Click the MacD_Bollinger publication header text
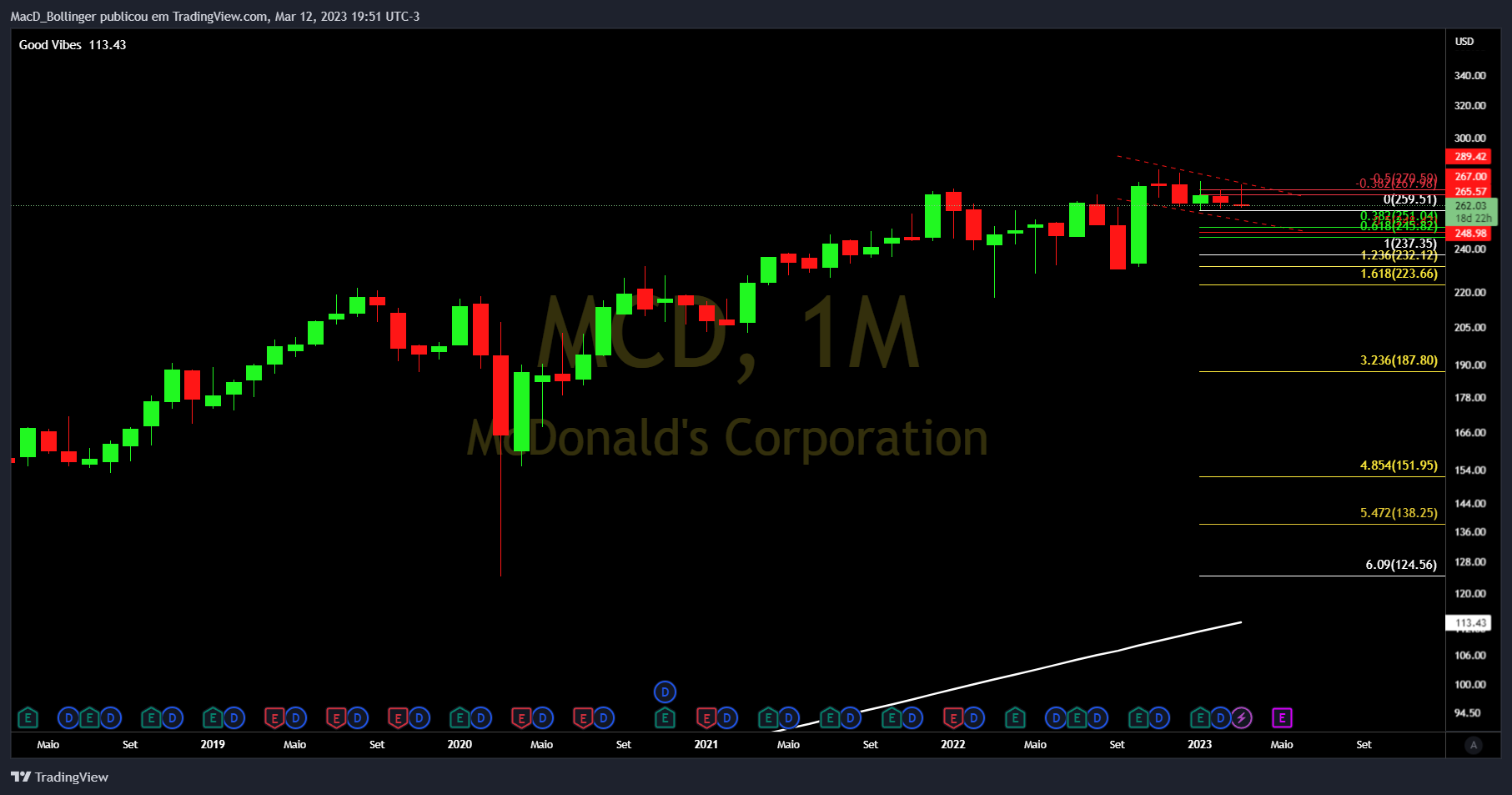 215,17
